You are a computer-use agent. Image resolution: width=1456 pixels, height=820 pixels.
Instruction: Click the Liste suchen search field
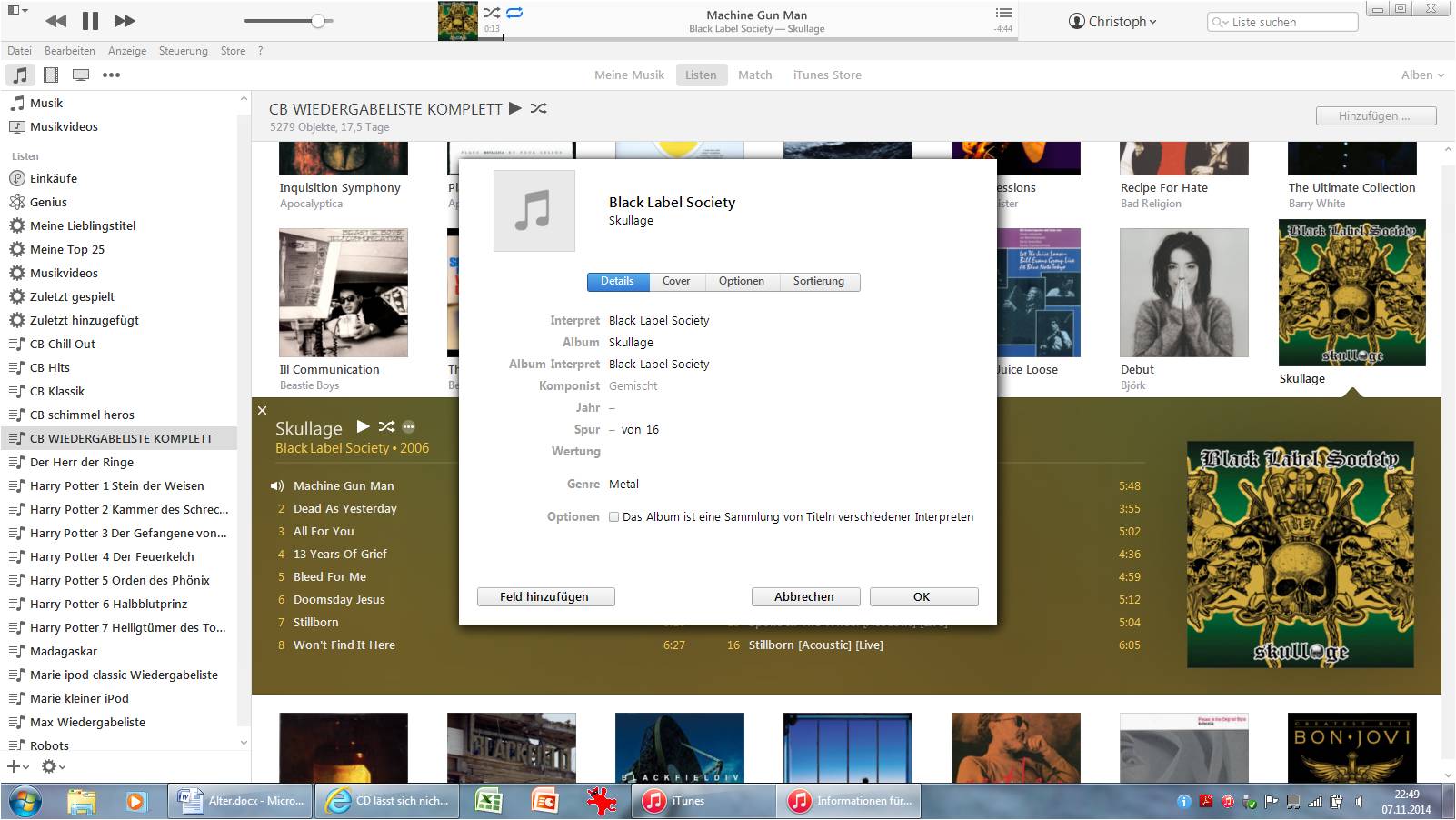tap(1282, 22)
